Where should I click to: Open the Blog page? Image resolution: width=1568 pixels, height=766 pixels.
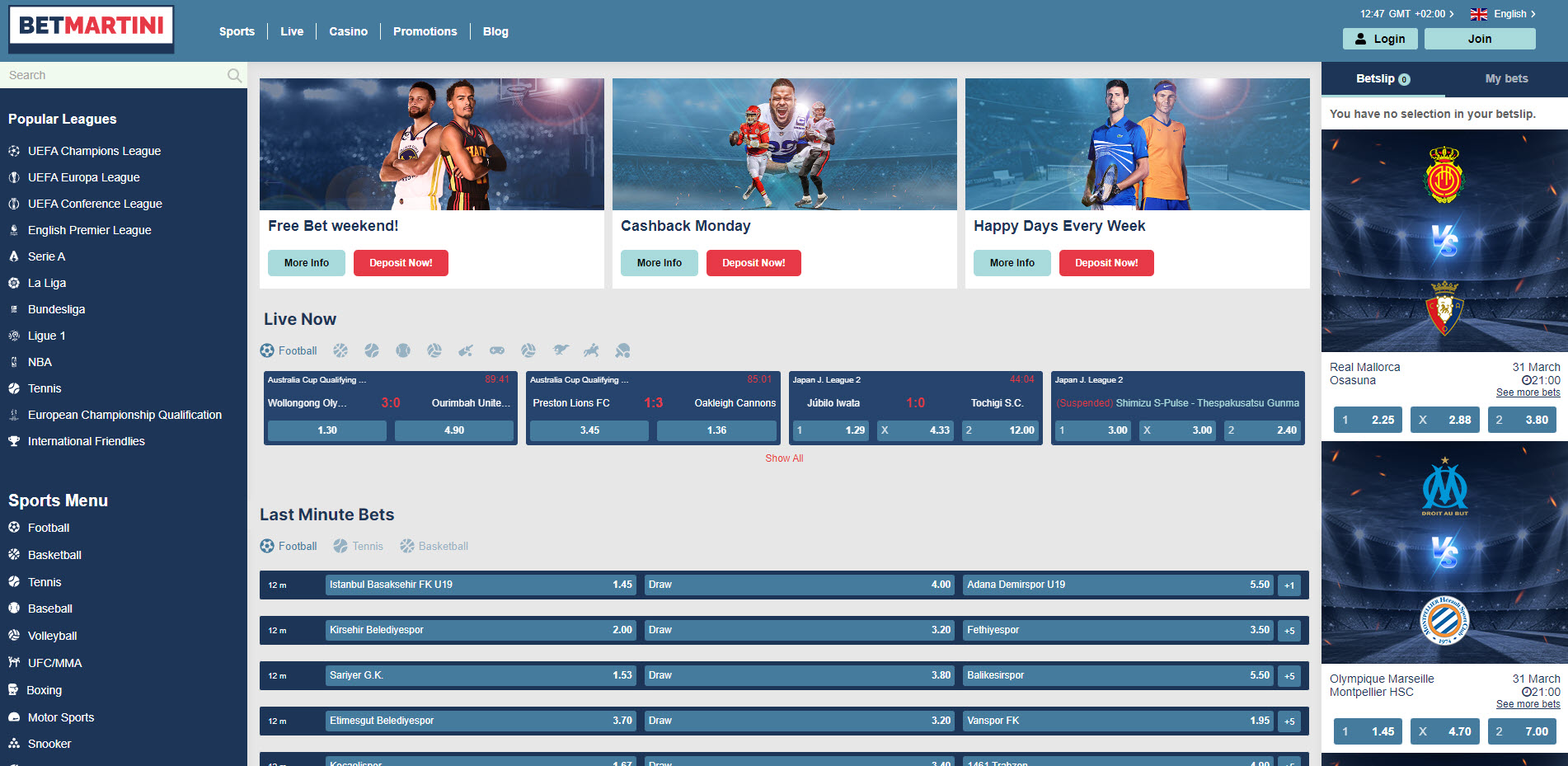click(495, 31)
